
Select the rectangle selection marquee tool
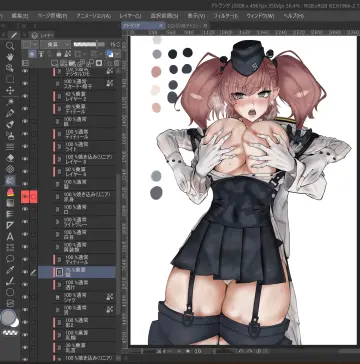(10, 79)
